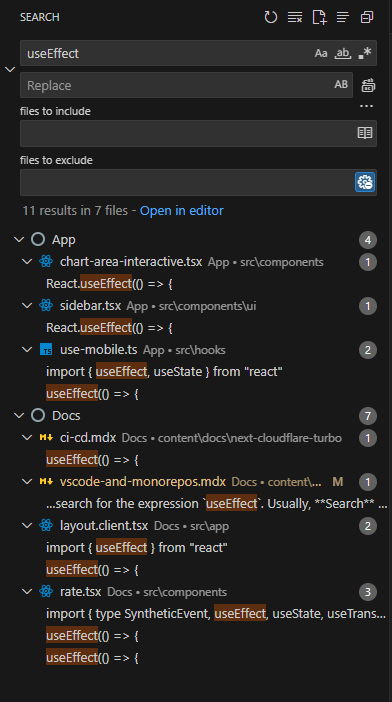Click rate.tsx result count badge 3
Image resolution: width=392 pixels, height=702 pixels.
tap(368, 592)
